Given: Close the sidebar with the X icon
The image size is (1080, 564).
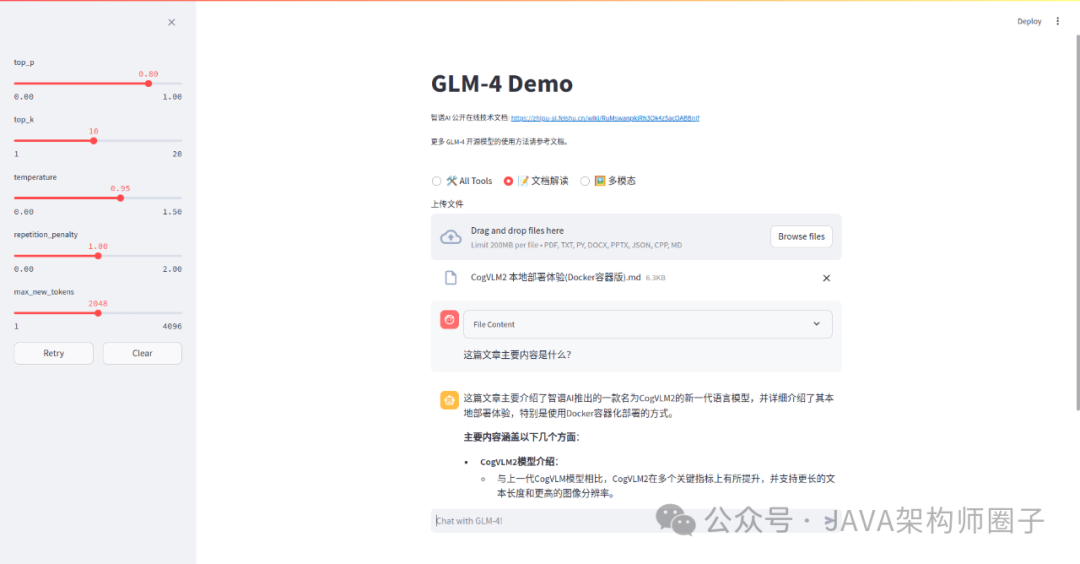Looking at the screenshot, I should (172, 22).
